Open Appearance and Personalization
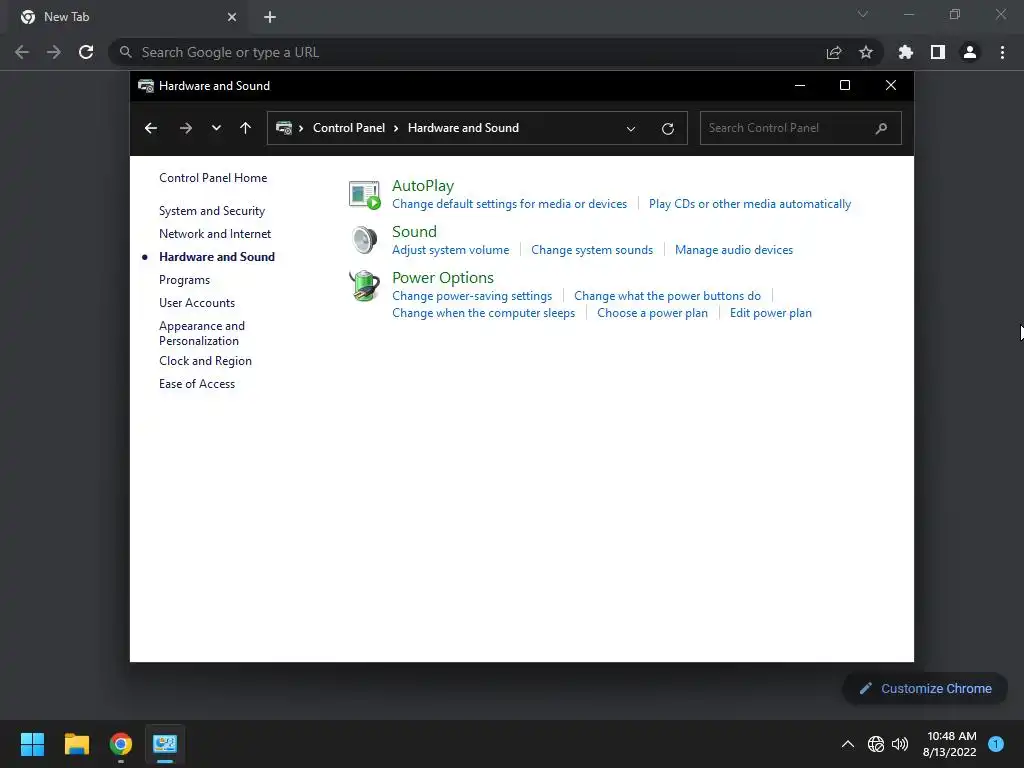Viewport: 1024px width, 768px height. pos(202,333)
